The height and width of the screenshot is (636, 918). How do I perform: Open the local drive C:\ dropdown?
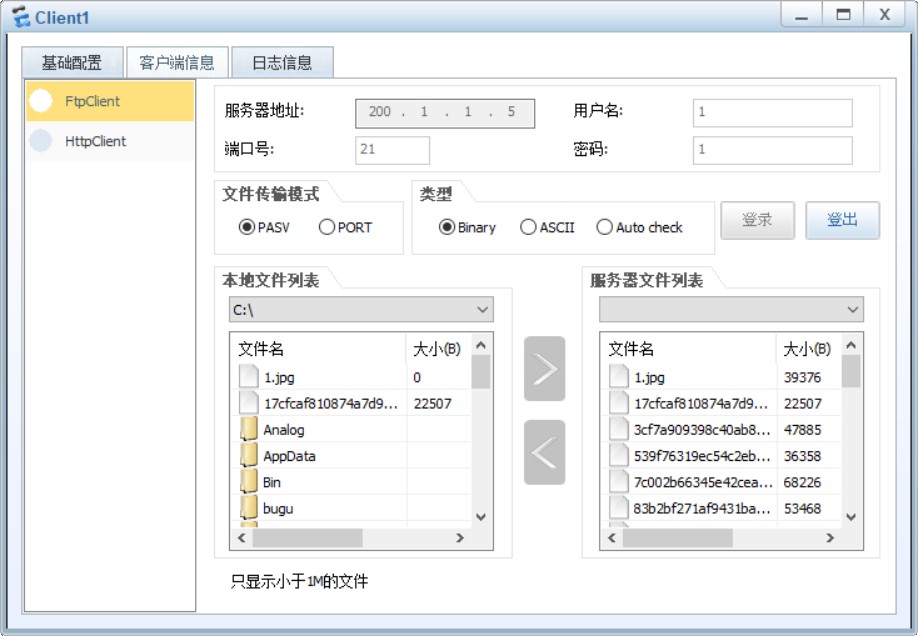tap(361, 309)
